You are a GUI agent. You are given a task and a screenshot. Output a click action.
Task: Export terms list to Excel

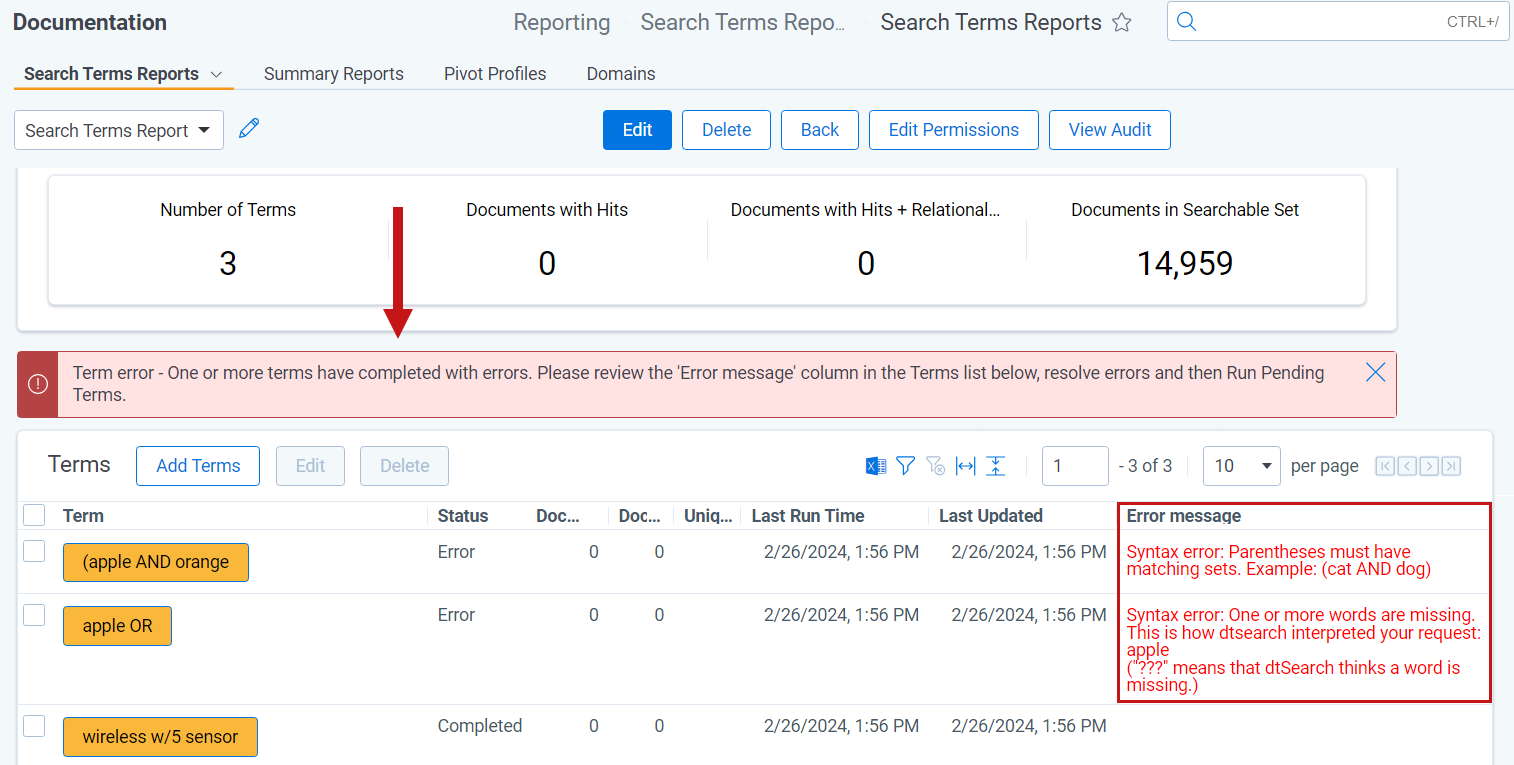pos(875,465)
